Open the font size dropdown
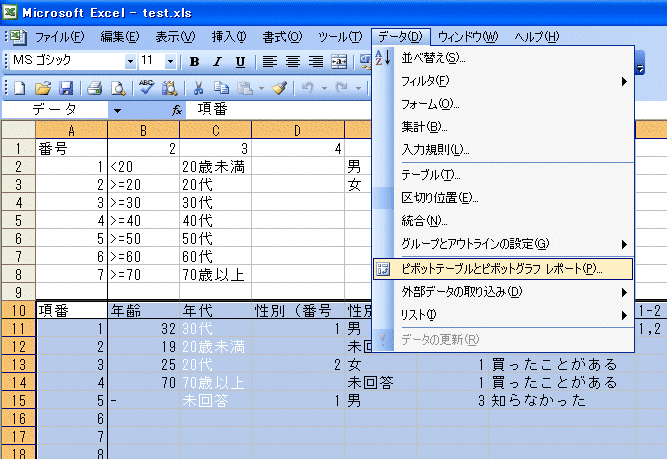The width and height of the screenshot is (667, 459). pyautogui.click(x=171, y=62)
